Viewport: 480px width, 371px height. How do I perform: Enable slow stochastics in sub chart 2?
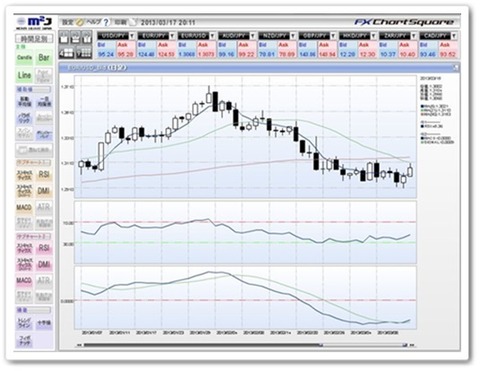(x=24, y=264)
